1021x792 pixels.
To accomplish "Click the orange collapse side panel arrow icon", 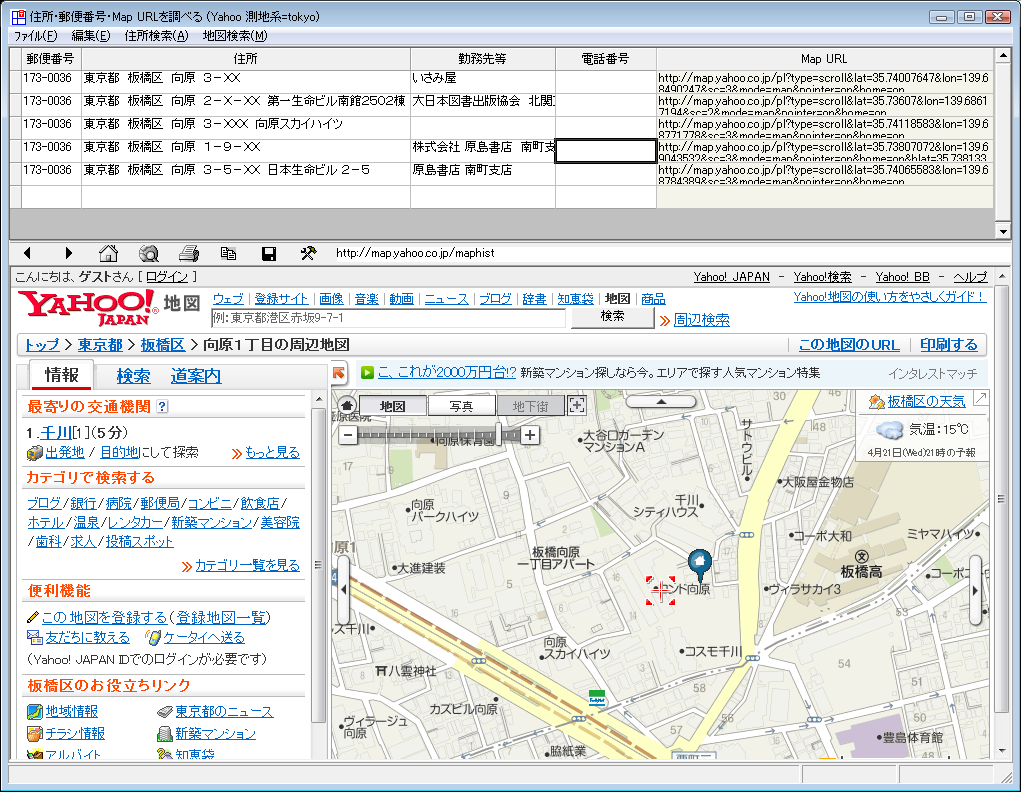I will point(339,373).
